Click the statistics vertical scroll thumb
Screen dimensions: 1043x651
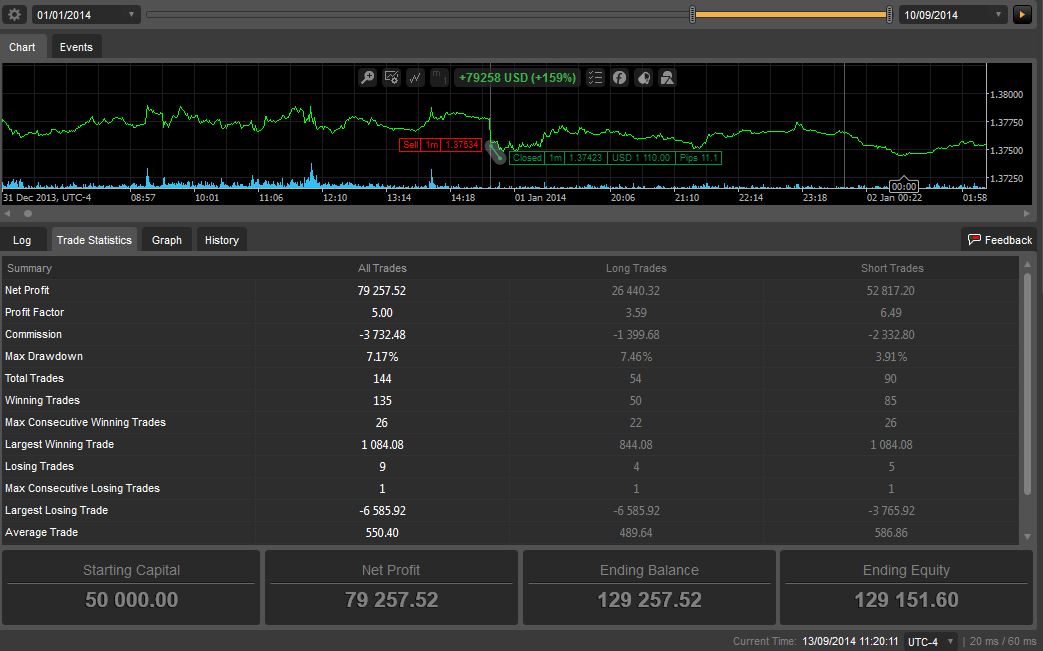tap(1027, 384)
